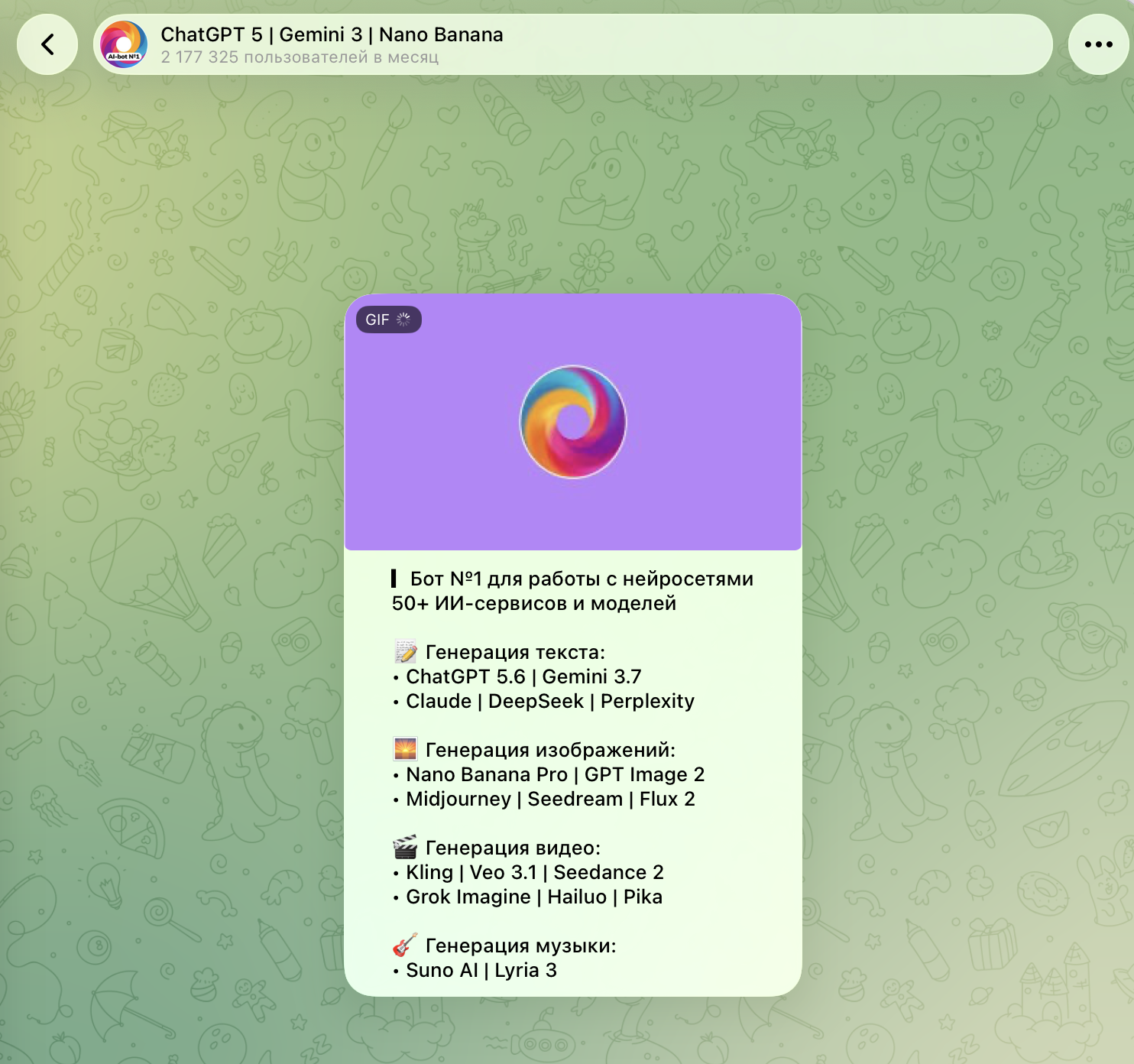1134x1064 pixels.
Task: Click the '50+ ИИ-сервисов и моделей' line
Action: tap(534, 603)
